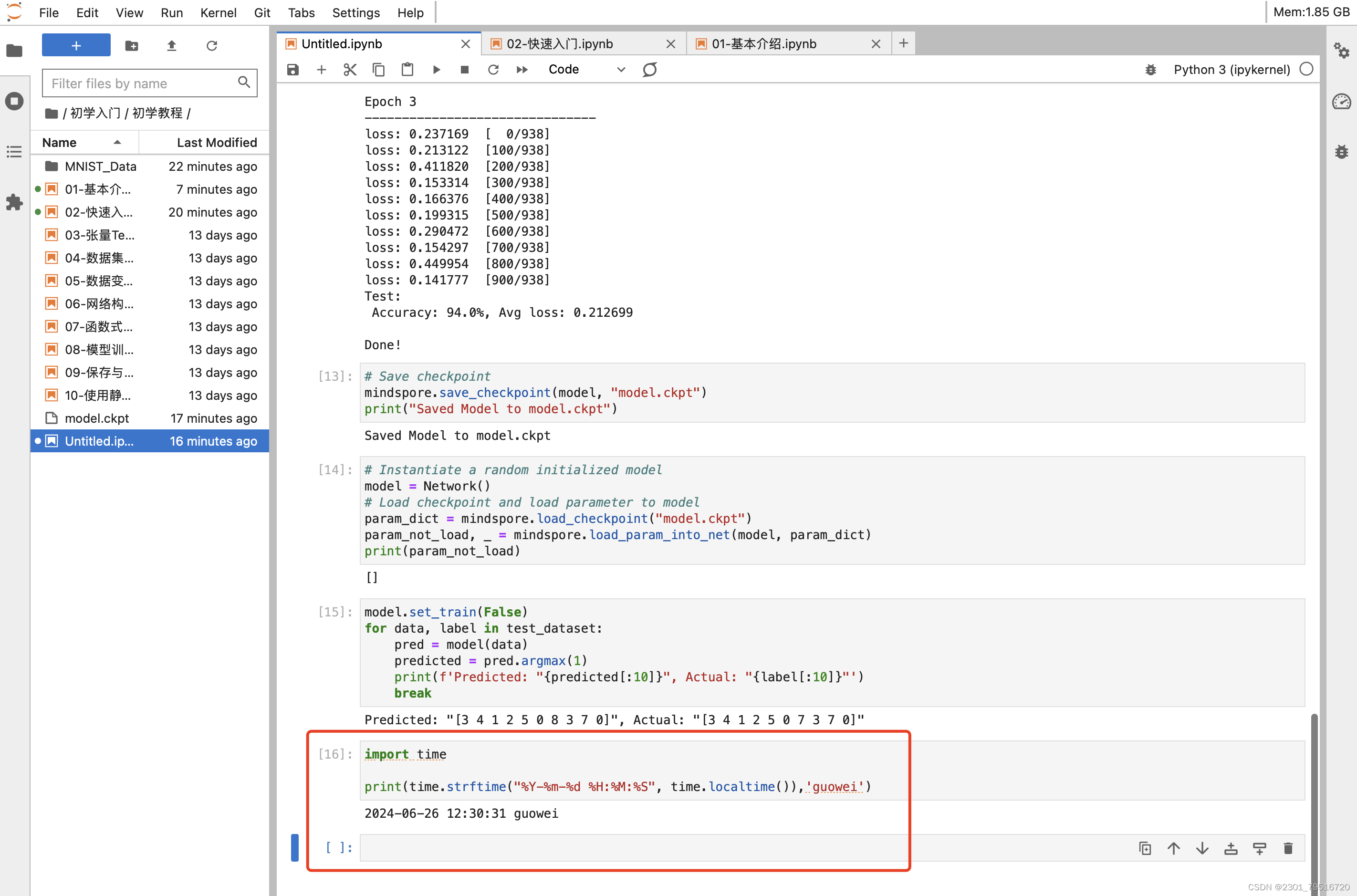The image size is (1357, 896).
Task: Paste cell from the clipboard
Action: click(x=407, y=70)
